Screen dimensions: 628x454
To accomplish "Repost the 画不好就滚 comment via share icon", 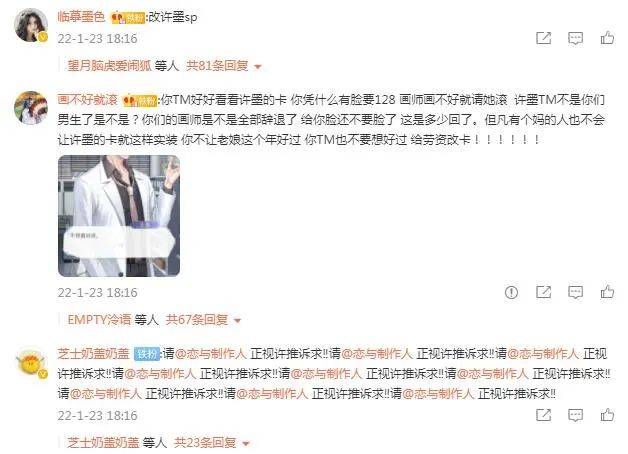I will click(543, 292).
